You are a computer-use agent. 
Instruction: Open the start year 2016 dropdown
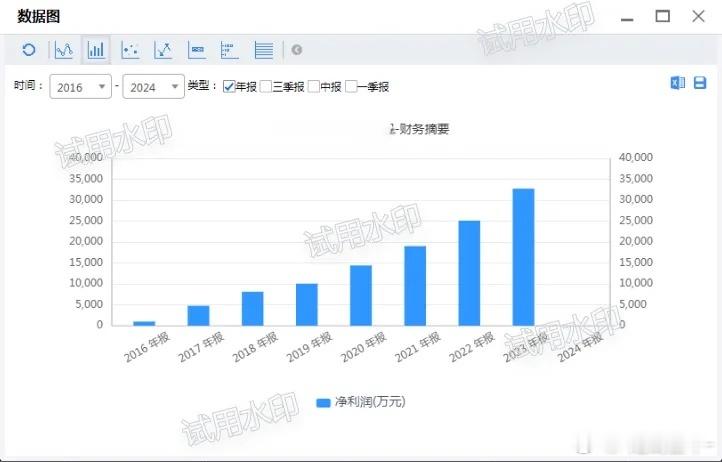(x=81, y=87)
